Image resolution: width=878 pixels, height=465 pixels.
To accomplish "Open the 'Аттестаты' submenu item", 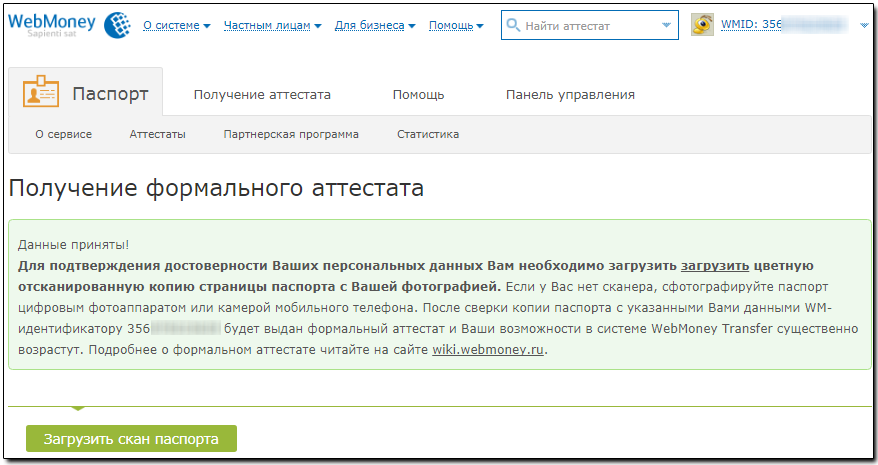I will pyautogui.click(x=157, y=134).
